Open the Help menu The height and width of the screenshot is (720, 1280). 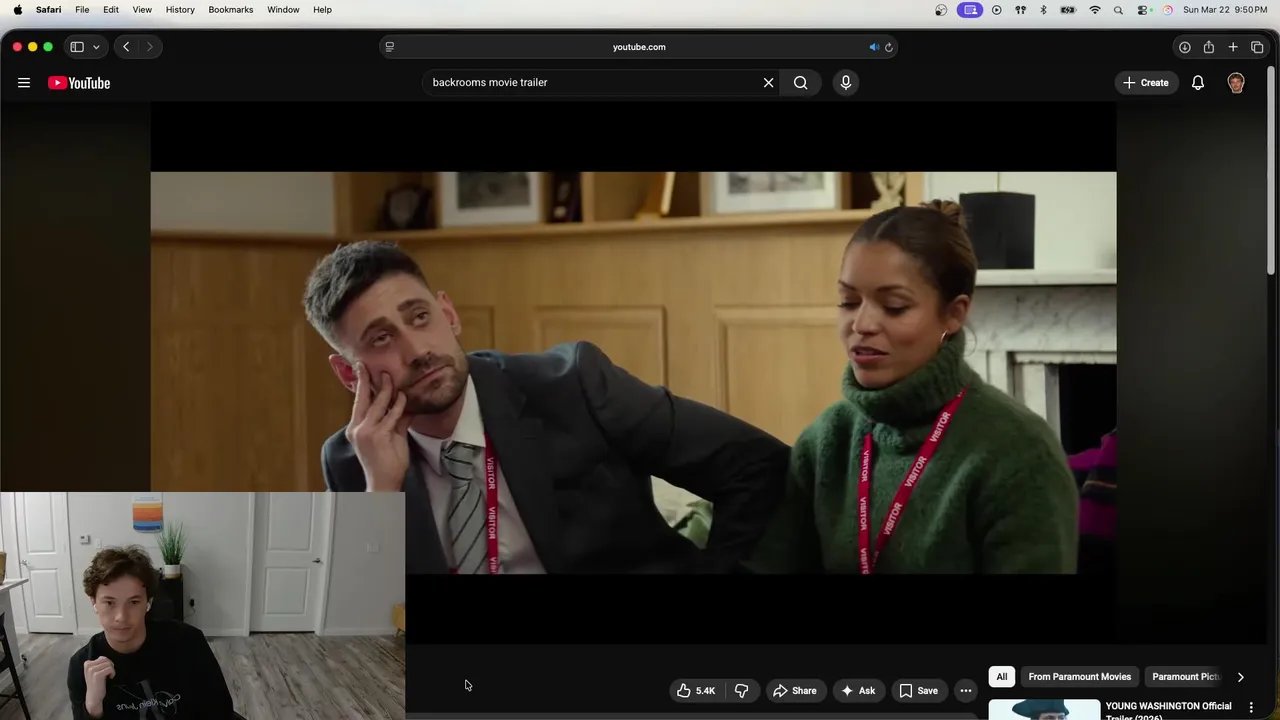[322, 10]
